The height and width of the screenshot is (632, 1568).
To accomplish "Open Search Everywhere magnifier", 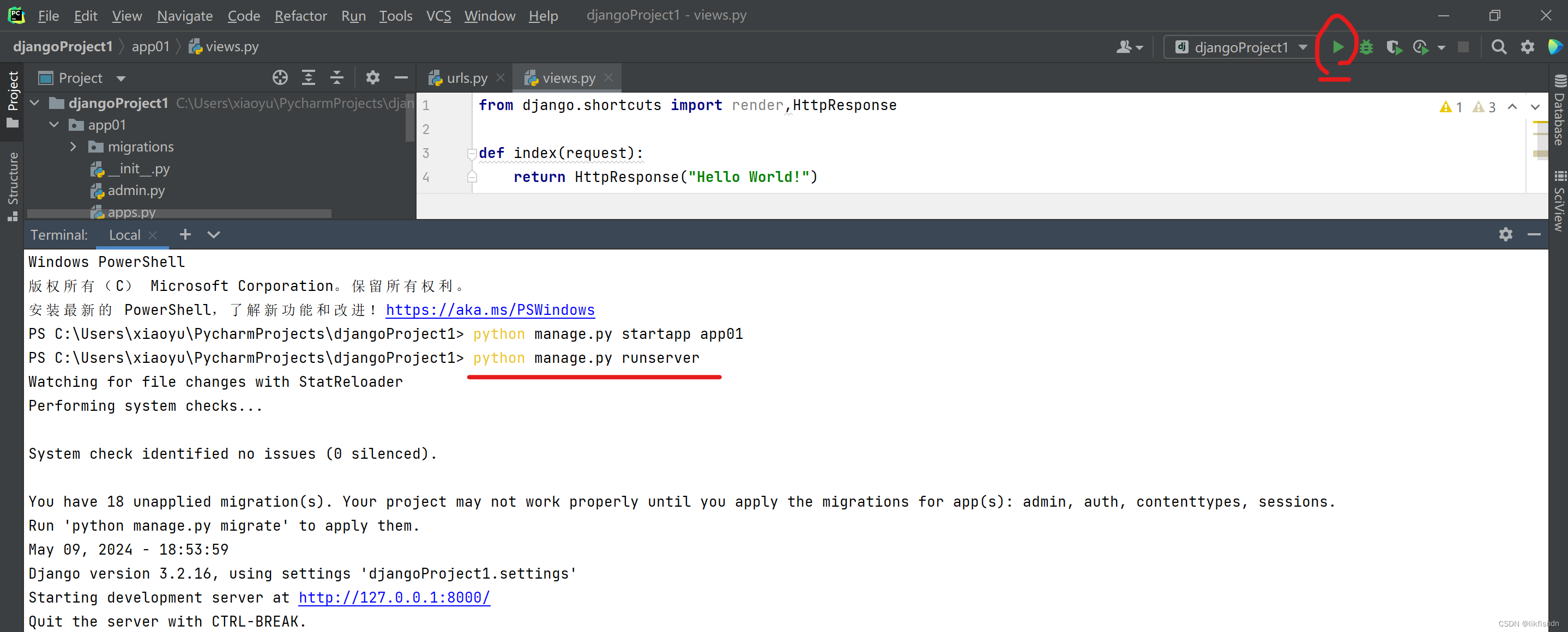I will coord(1499,47).
